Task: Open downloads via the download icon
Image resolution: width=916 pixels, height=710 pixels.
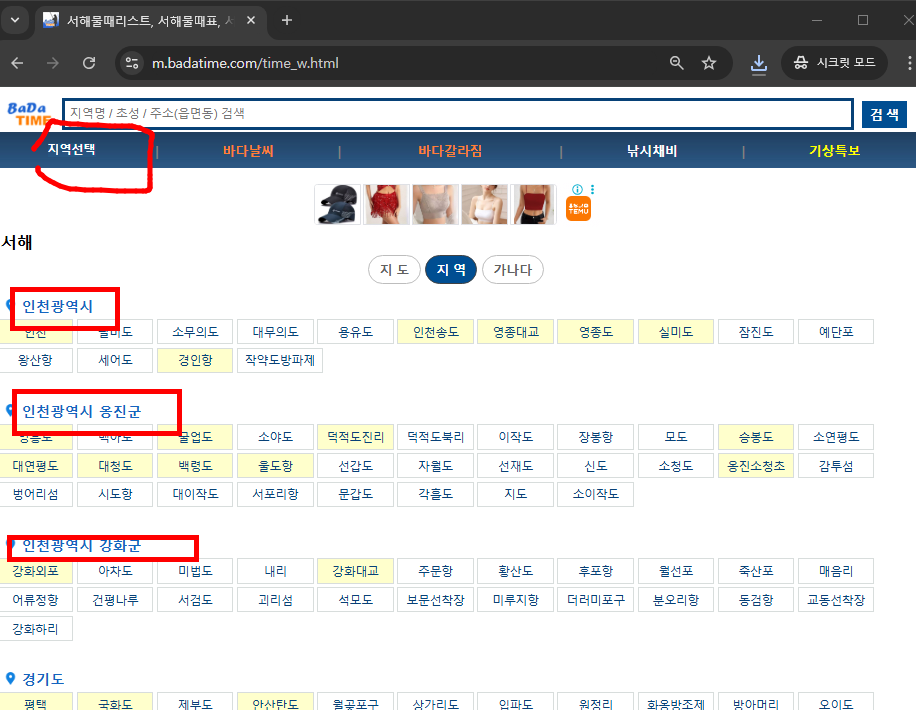Action: pos(758,63)
